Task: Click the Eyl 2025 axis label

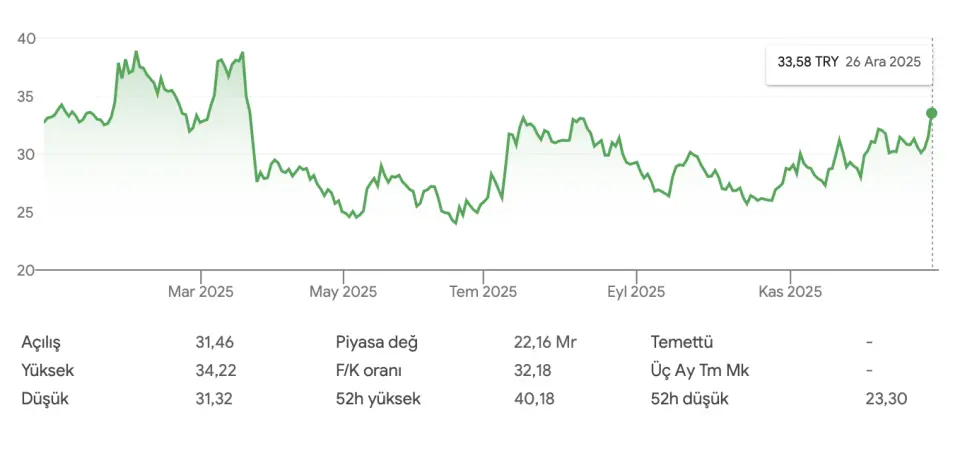Action: point(636,292)
